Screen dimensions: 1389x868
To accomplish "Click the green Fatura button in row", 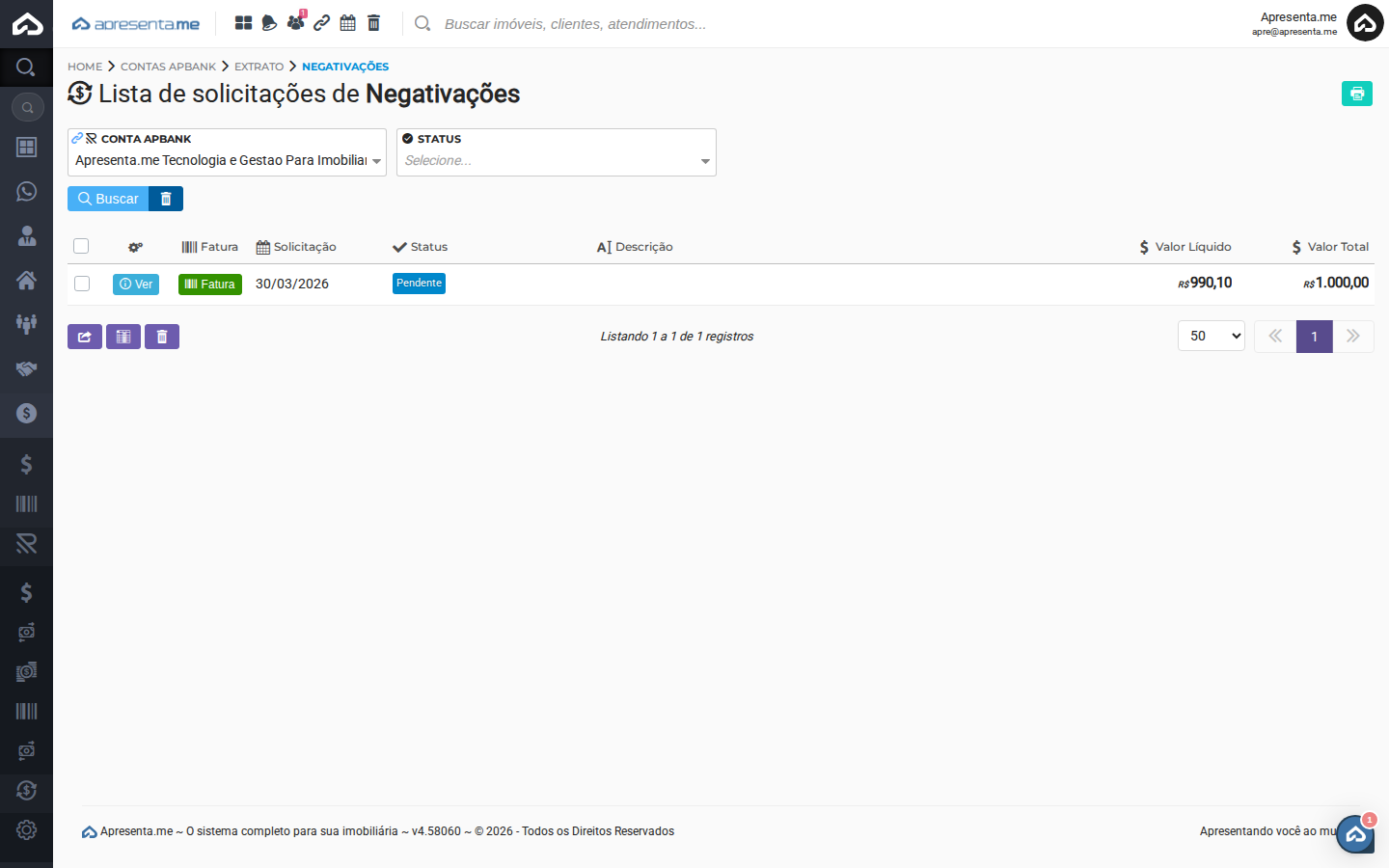I will (x=209, y=285).
